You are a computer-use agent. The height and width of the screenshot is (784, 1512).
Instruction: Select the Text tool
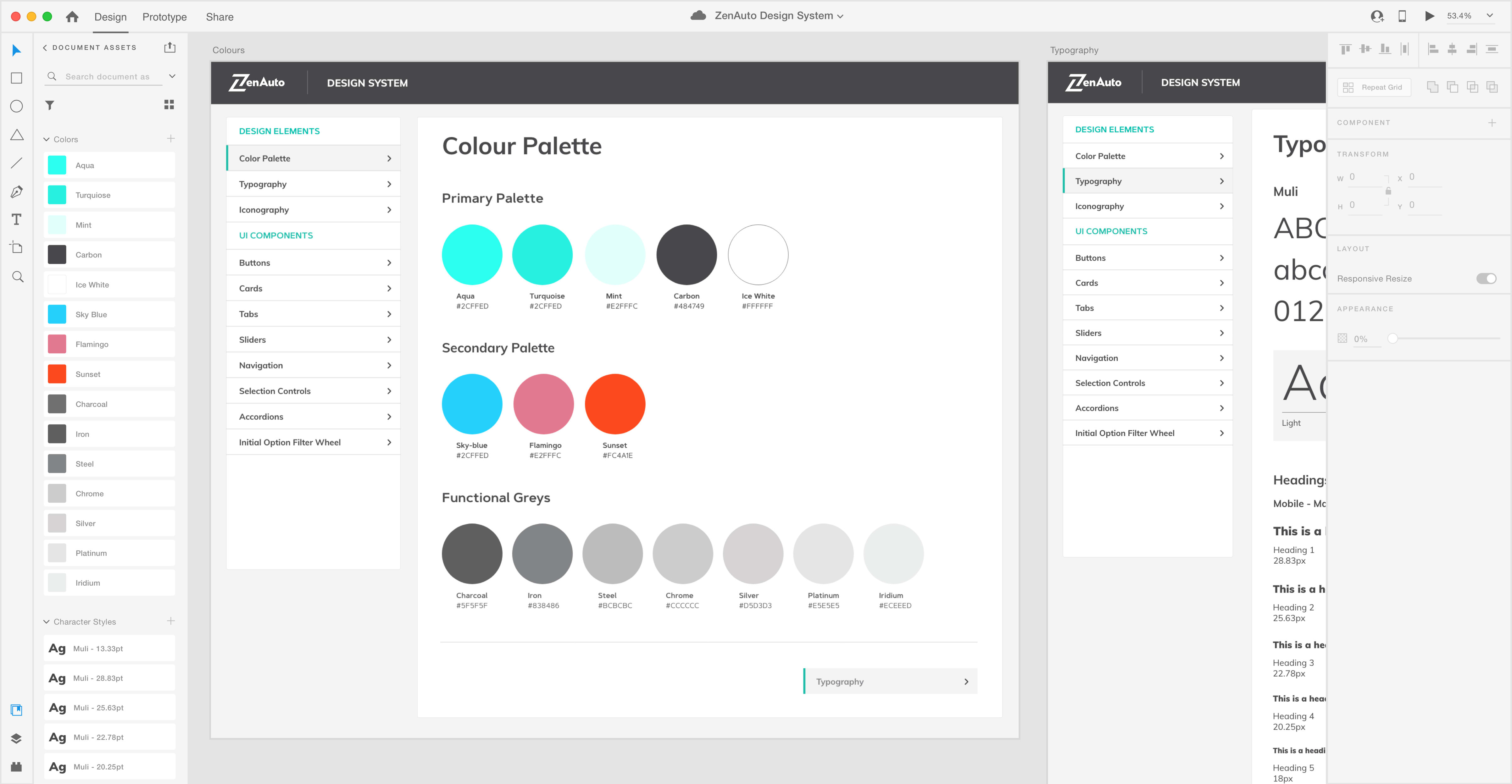[x=16, y=219]
